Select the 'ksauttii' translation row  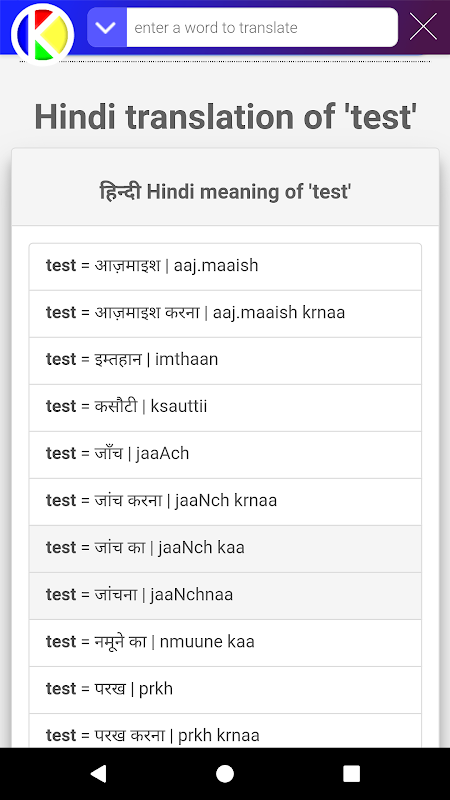pyautogui.click(x=225, y=408)
